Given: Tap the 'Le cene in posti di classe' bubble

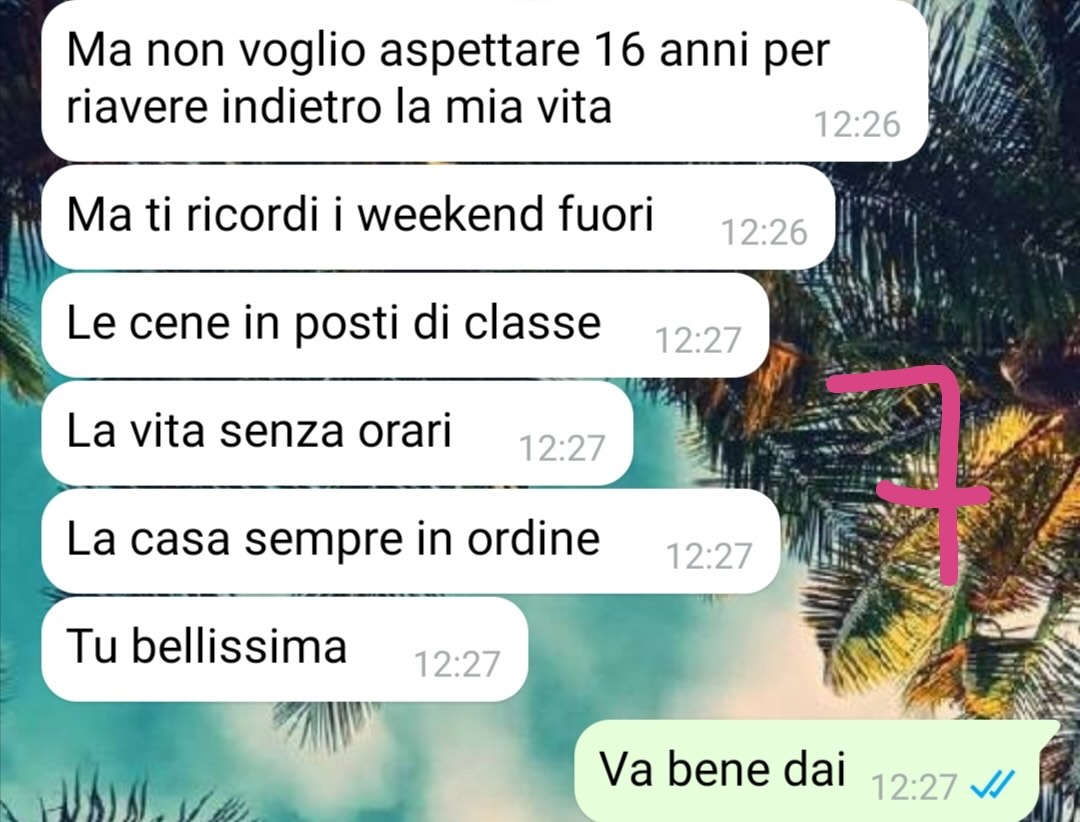Looking at the screenshot, I should [405, 325].
